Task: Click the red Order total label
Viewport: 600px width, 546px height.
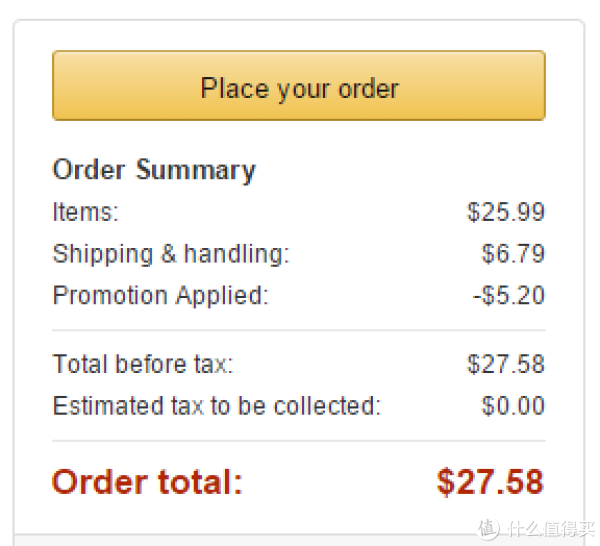Action: pos(147,482)
